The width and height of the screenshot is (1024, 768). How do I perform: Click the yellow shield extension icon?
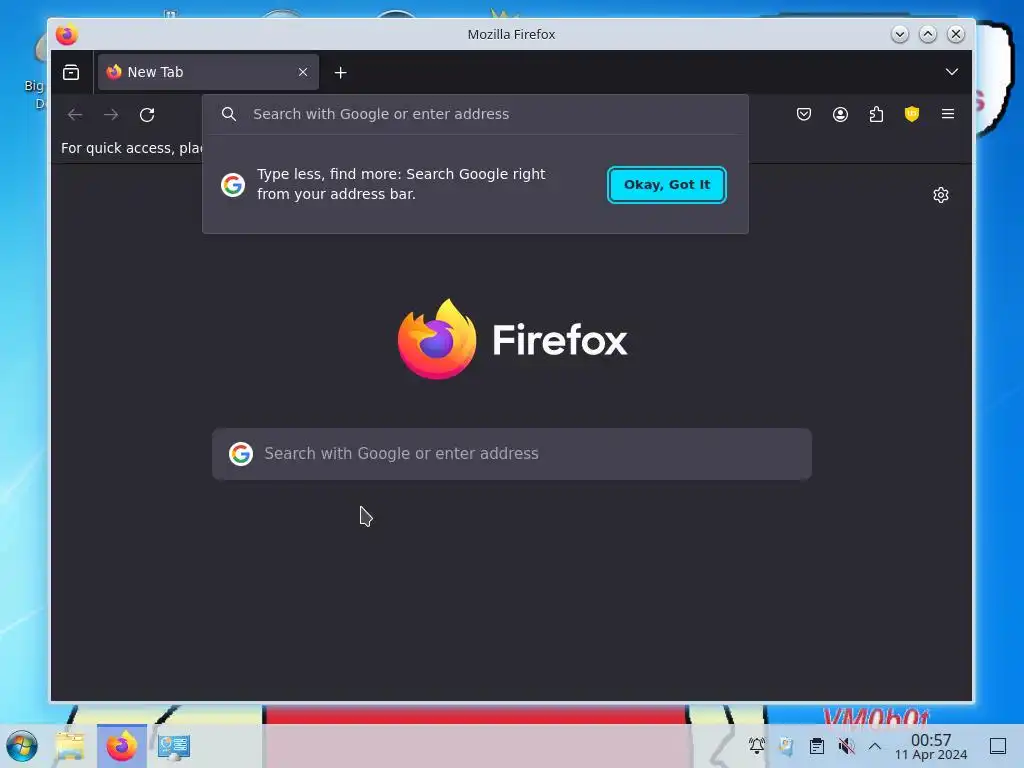912,114
